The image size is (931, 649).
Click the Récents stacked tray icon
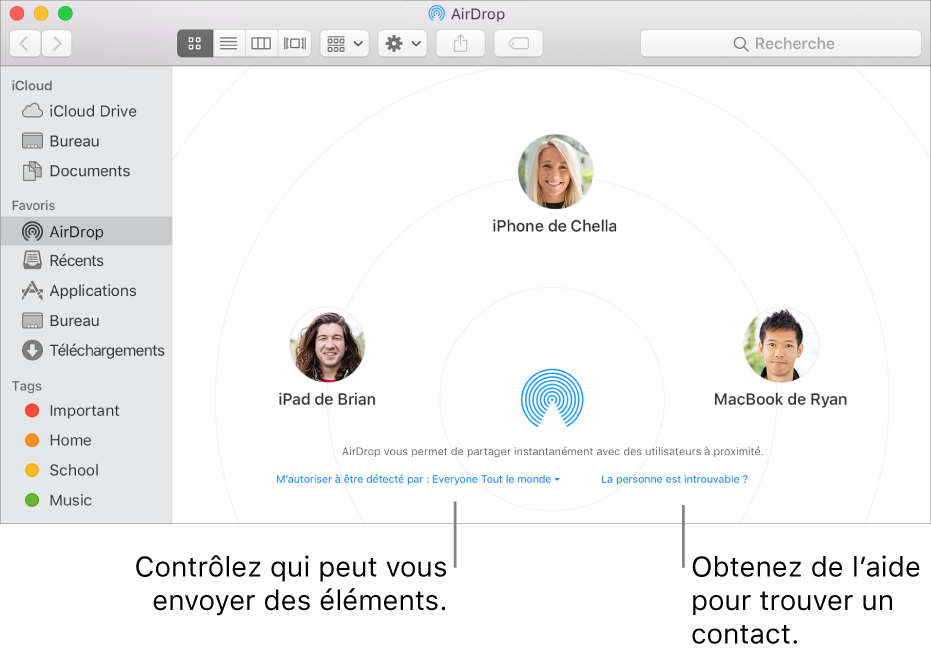click(x=32, y=260)
